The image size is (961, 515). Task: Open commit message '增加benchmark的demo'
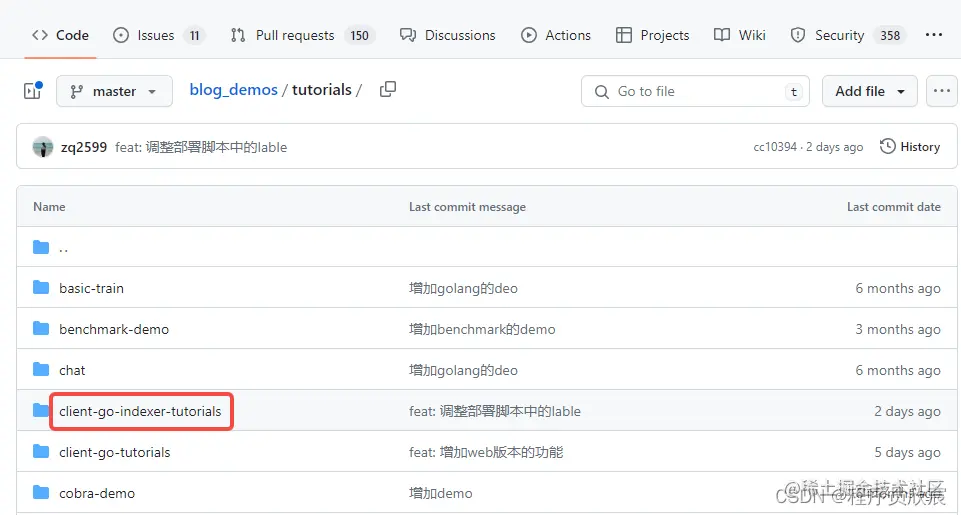coord(482,329)
